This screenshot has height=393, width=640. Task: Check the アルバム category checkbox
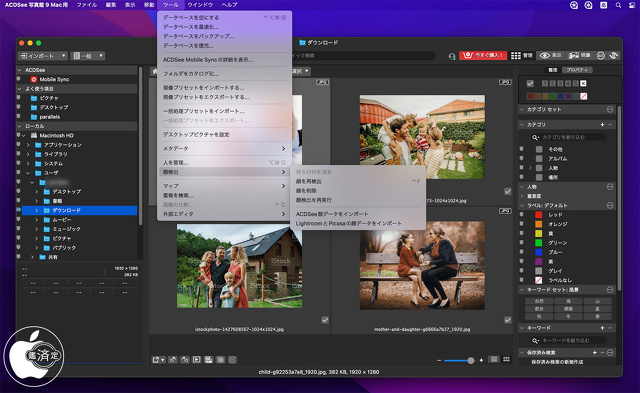tap(539, 158)
